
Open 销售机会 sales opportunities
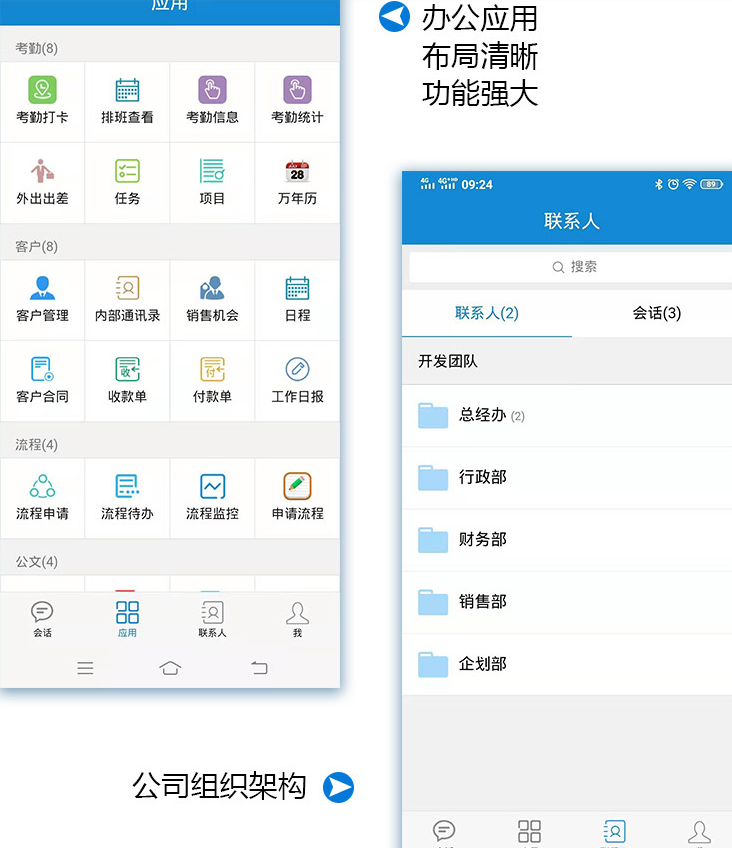(212, 300)
